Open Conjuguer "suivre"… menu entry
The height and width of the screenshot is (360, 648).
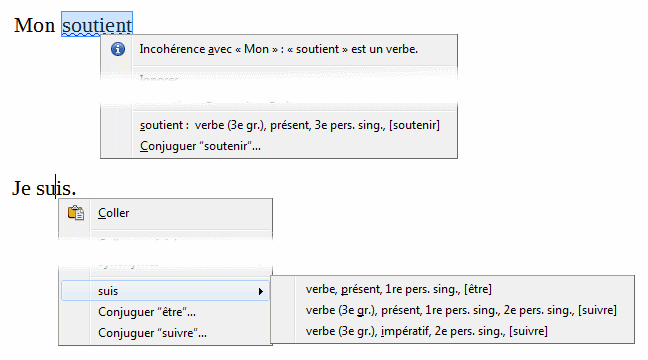tap(152, 333)
